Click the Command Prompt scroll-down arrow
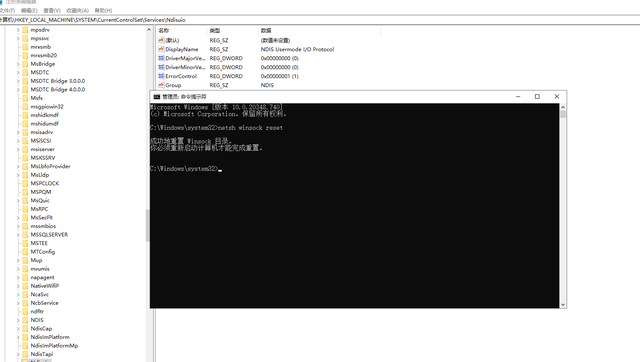This screenshot has height=362, width=640. [563, 304]
